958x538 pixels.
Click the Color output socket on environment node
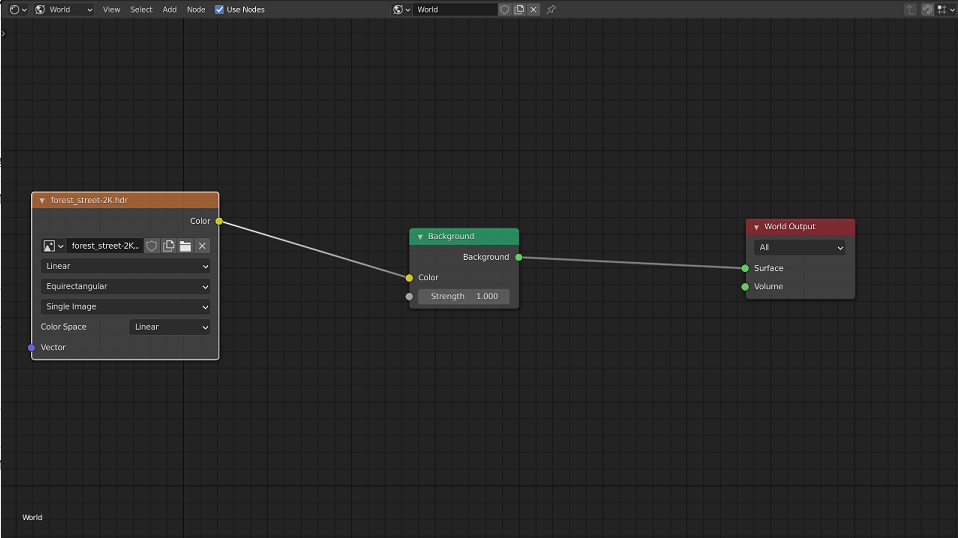[x=219, y=221]
